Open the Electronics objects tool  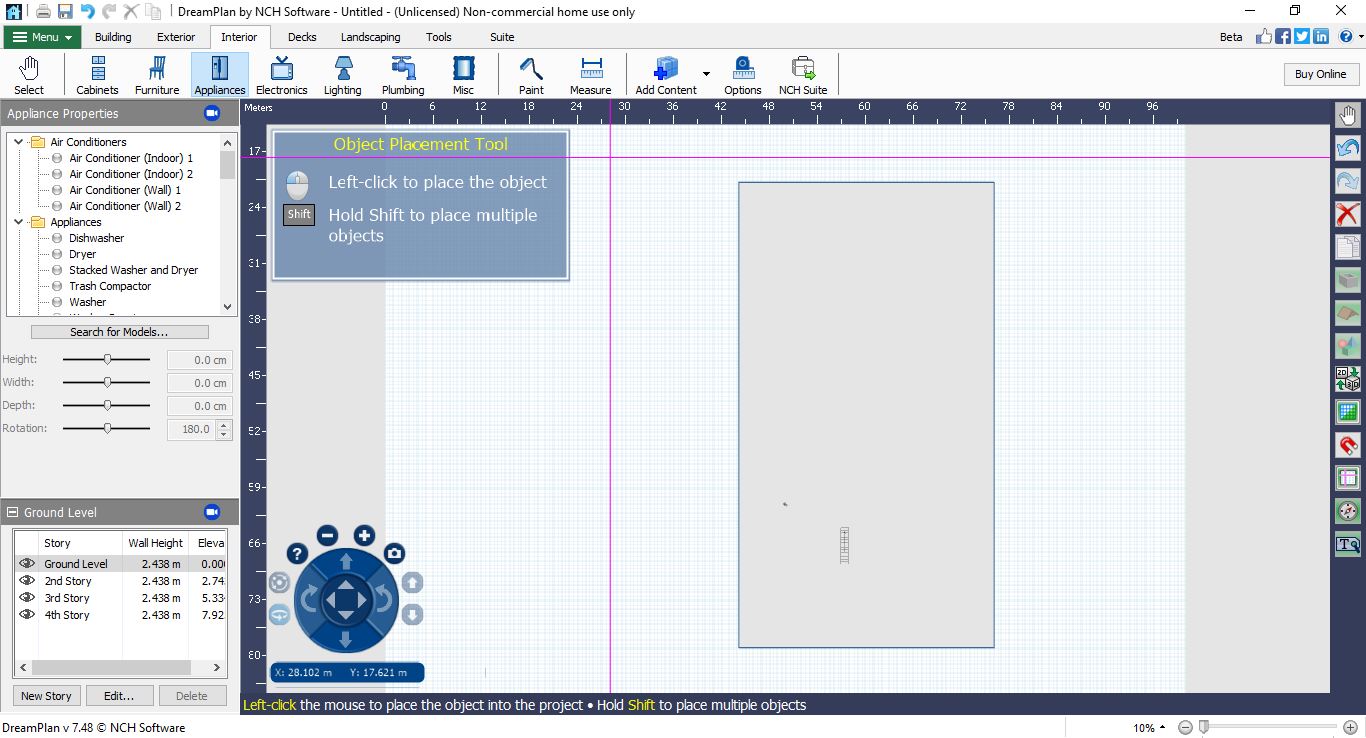tap(281, 75)
